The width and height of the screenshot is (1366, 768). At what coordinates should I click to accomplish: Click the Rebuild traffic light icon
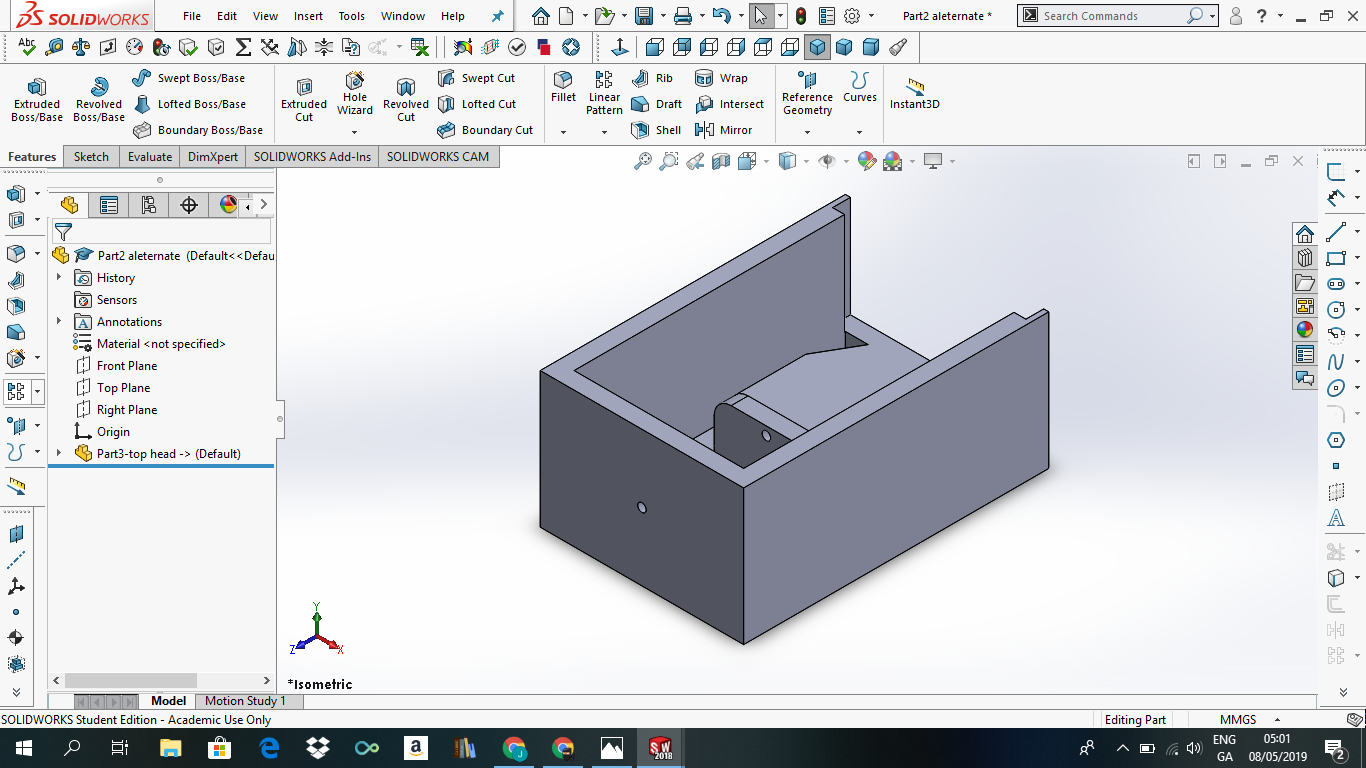[x=801, y=16]
